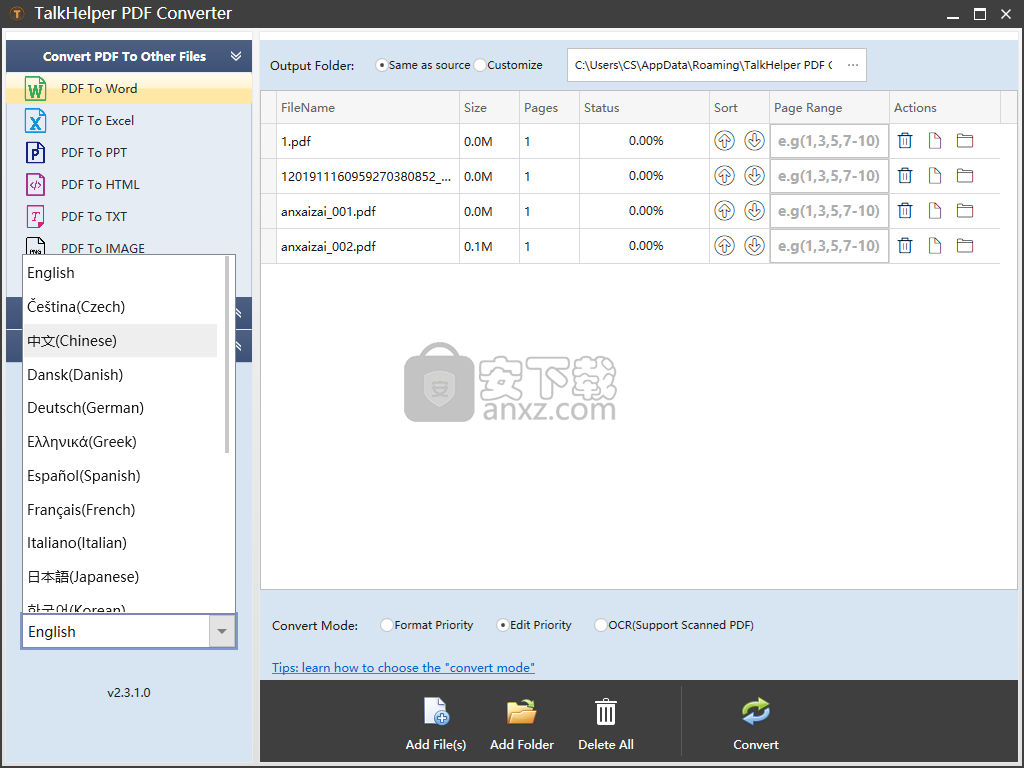The height and width of the screenshot is (768, 1024).
Task: Select Italiano(Italian) language
Action: 120,543
